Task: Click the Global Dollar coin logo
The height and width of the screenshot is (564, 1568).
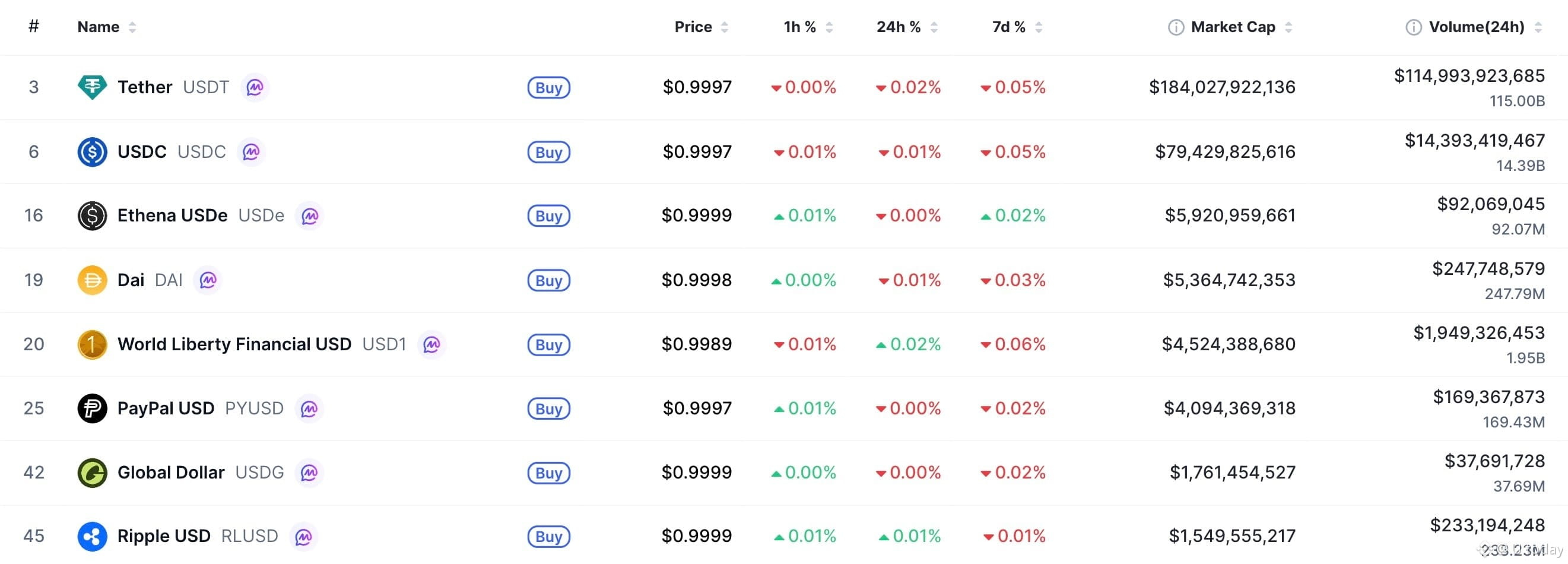Action: click(x=93, y=472)
